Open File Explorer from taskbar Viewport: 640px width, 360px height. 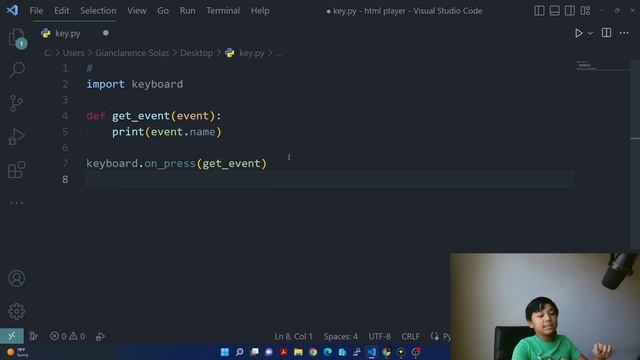pyautogui.click(x=298, y=352)
